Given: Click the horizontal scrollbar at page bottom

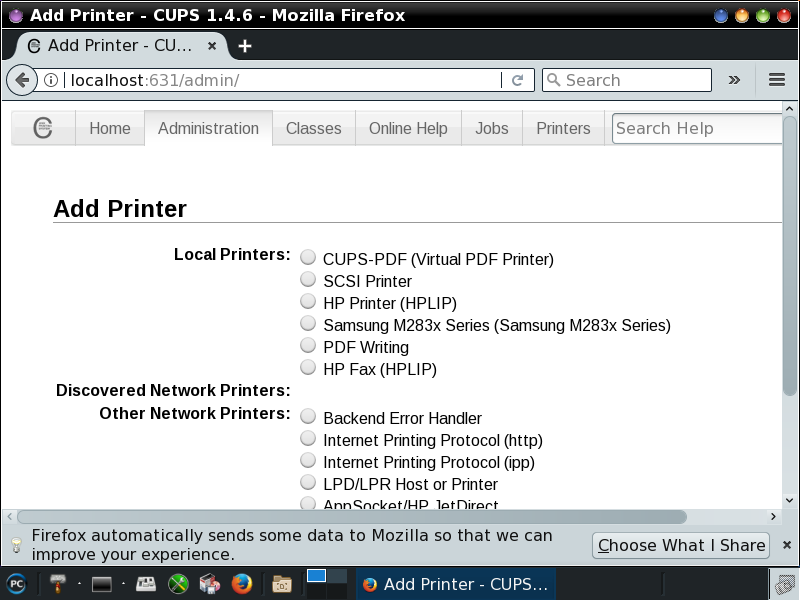Looking at the screenshot, I should pyautogui.click(x=350, y=517).
